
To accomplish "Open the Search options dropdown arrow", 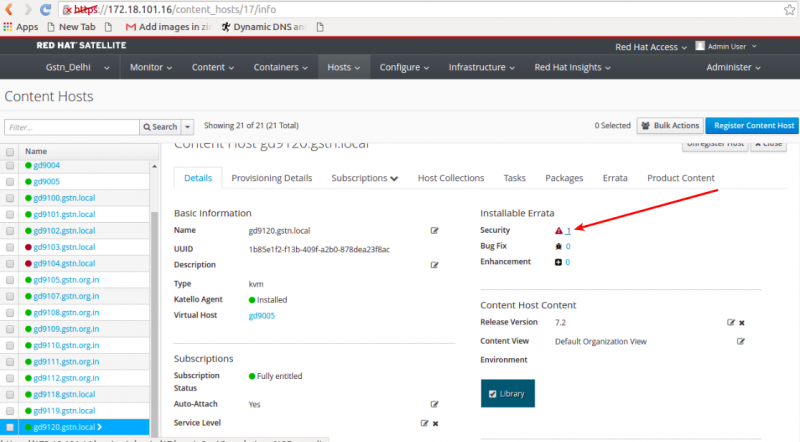I will [x=188, y=127].
